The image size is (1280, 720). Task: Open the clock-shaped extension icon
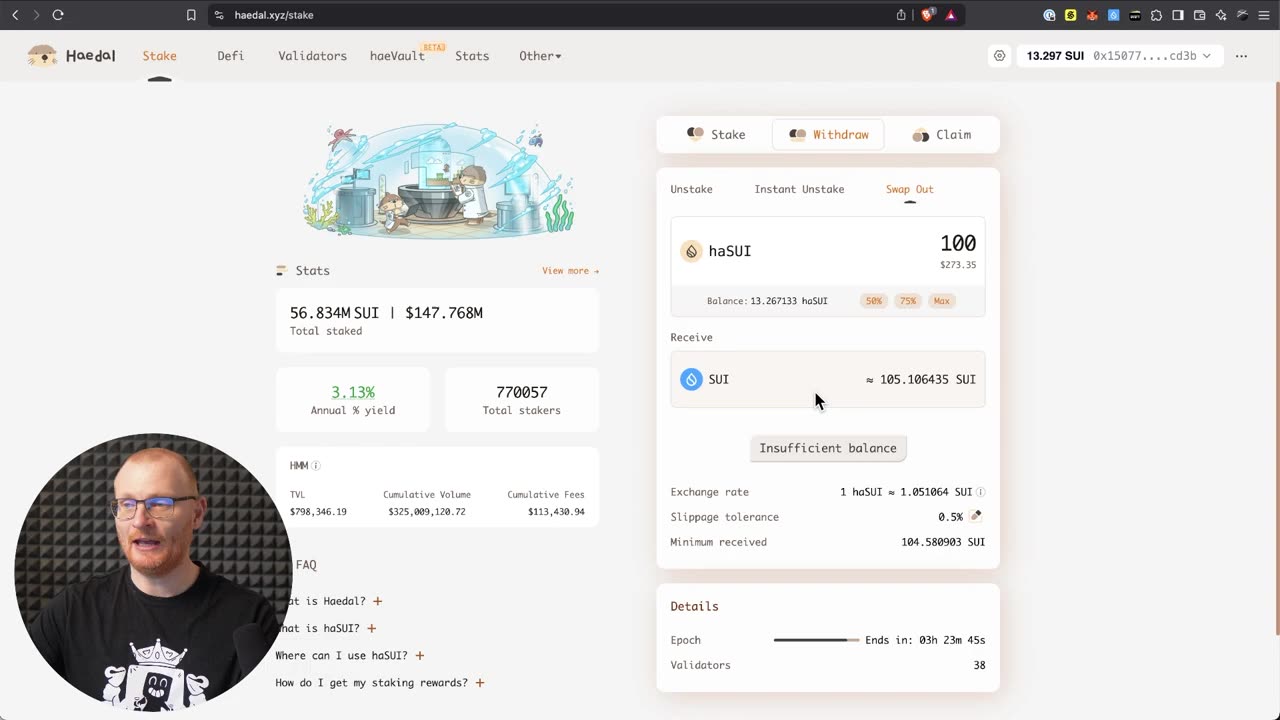(x=1049, y=15)
